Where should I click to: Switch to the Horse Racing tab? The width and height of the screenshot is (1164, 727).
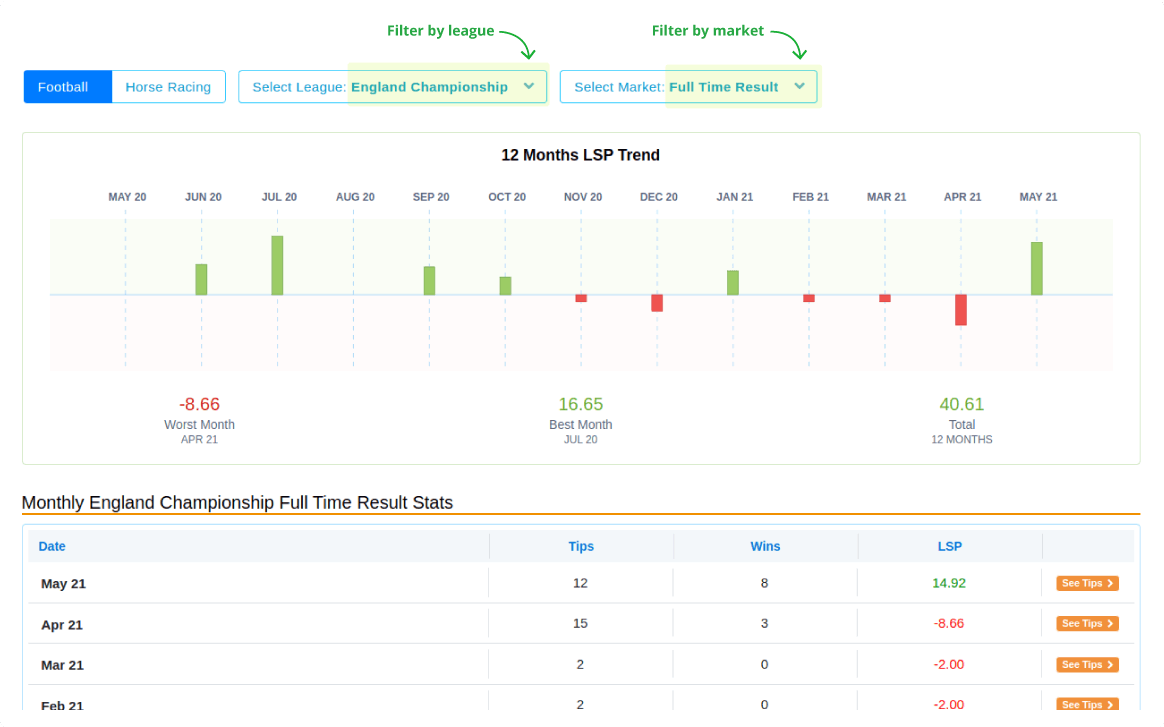pyautogui.click(x=168, y=87)
